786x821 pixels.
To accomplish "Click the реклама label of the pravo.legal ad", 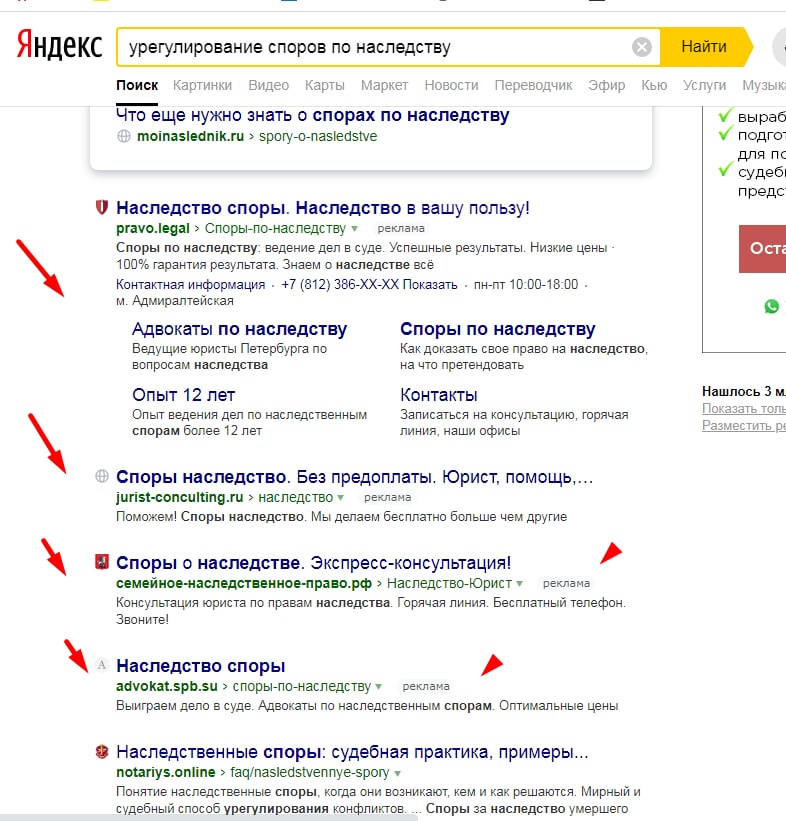I will tap(401, 228).
